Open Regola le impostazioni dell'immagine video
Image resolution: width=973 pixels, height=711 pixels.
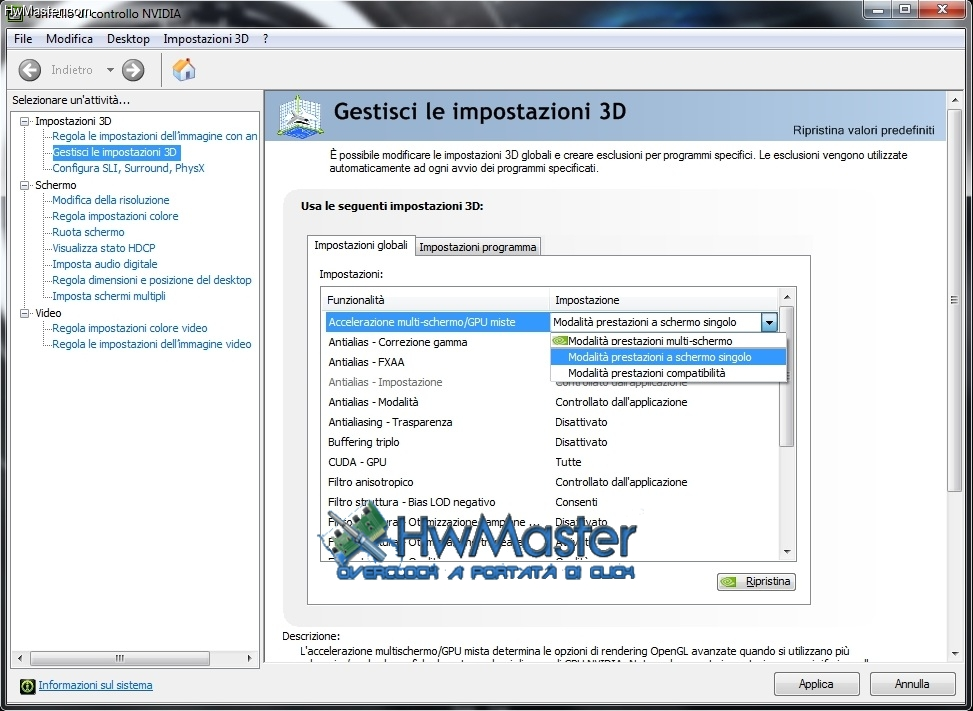pyautogui.click(x=151, y=344)
